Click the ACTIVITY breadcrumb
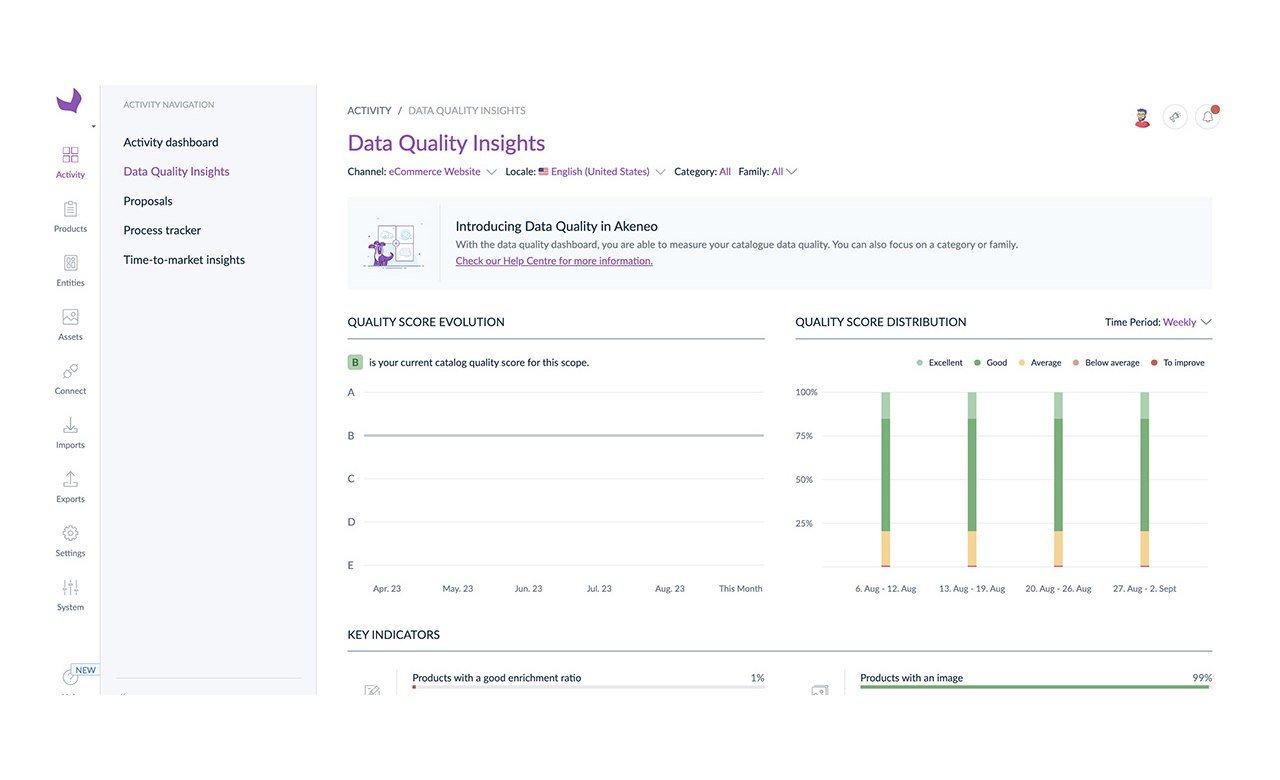Image resolution: width=1280 pixels, height=780 pixels. coord(369,111)
